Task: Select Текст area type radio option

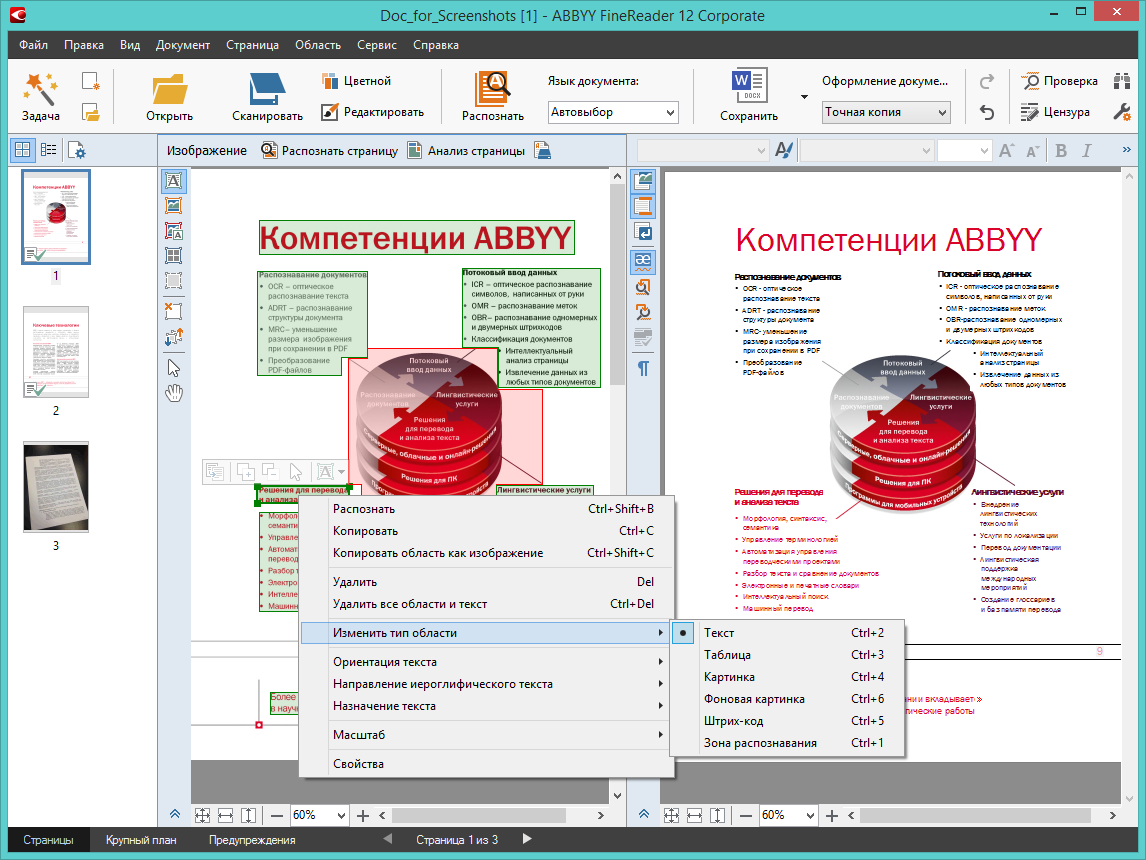Action: tap(683, 633)
